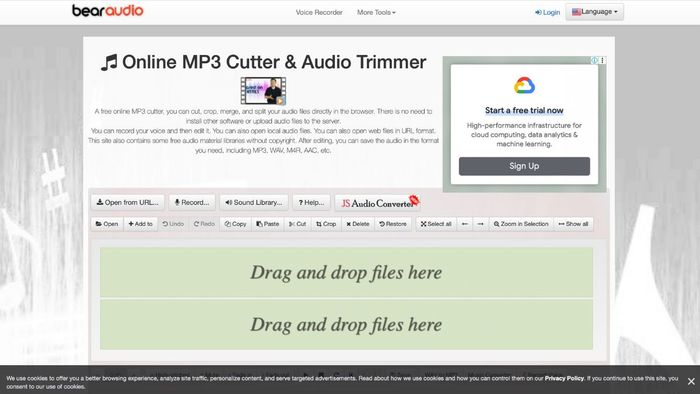Open the ad options menu icon

pos(602,60)
